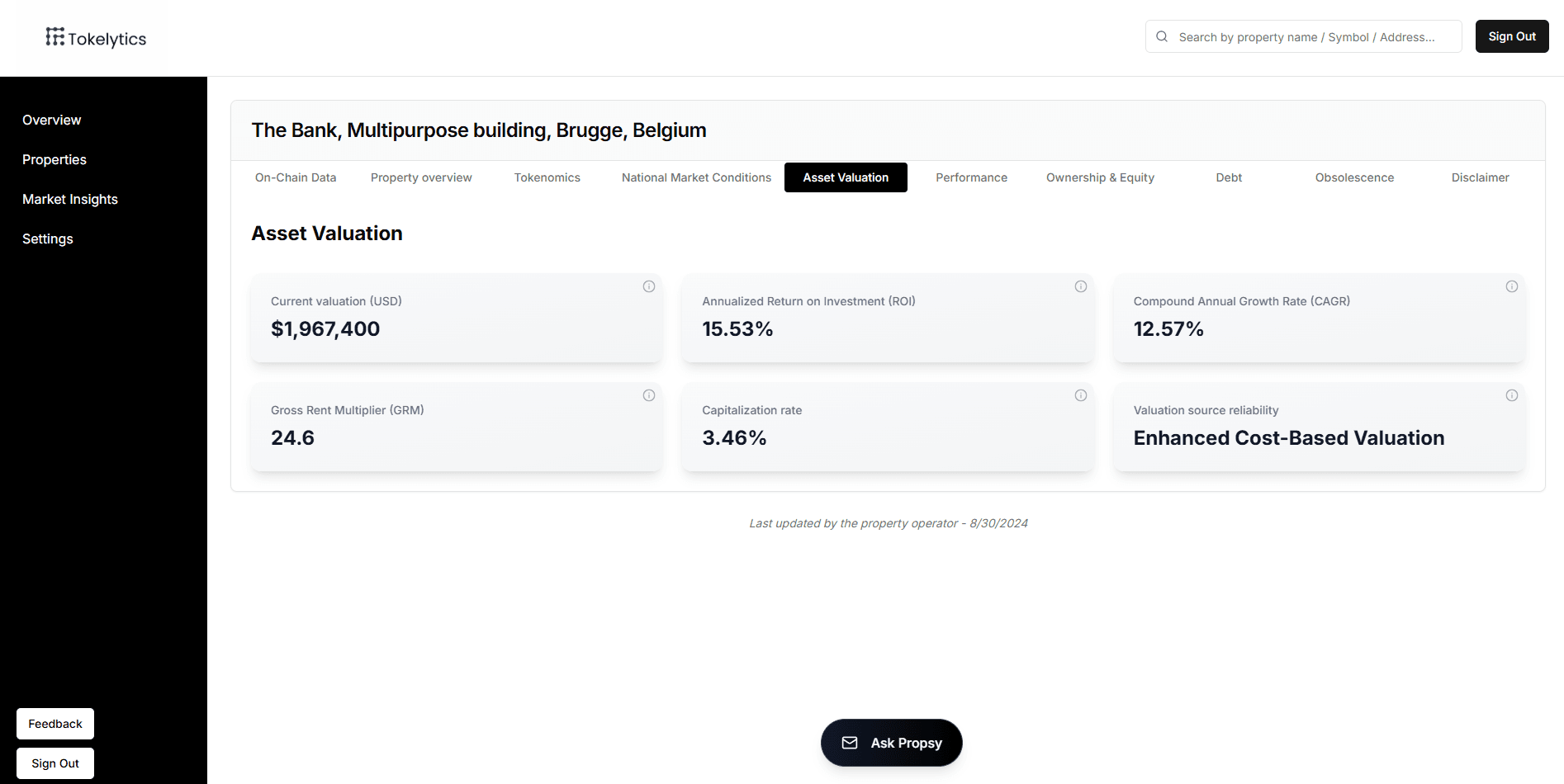This screenshot has width=1564, height=784.
Task: Open info icon for CAGR card
Action: click(1511, 286)
